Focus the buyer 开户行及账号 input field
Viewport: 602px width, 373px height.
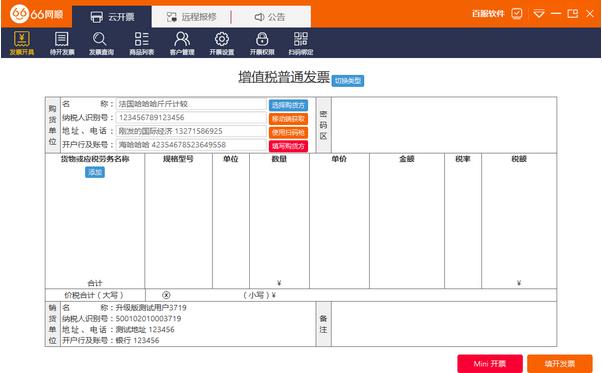pyautogui.click(x=191, y=145)
